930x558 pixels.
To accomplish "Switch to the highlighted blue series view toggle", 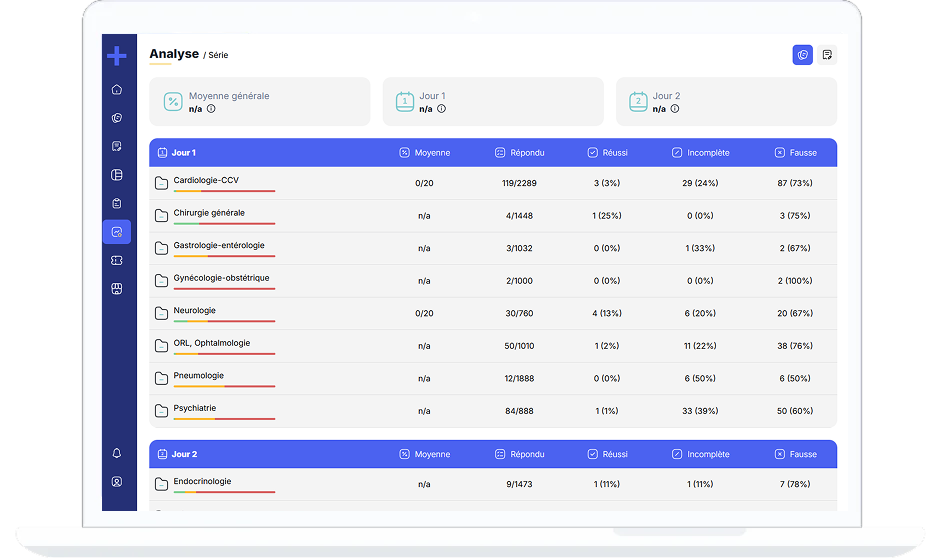I will pyautogui.click(x=802, y=55).
